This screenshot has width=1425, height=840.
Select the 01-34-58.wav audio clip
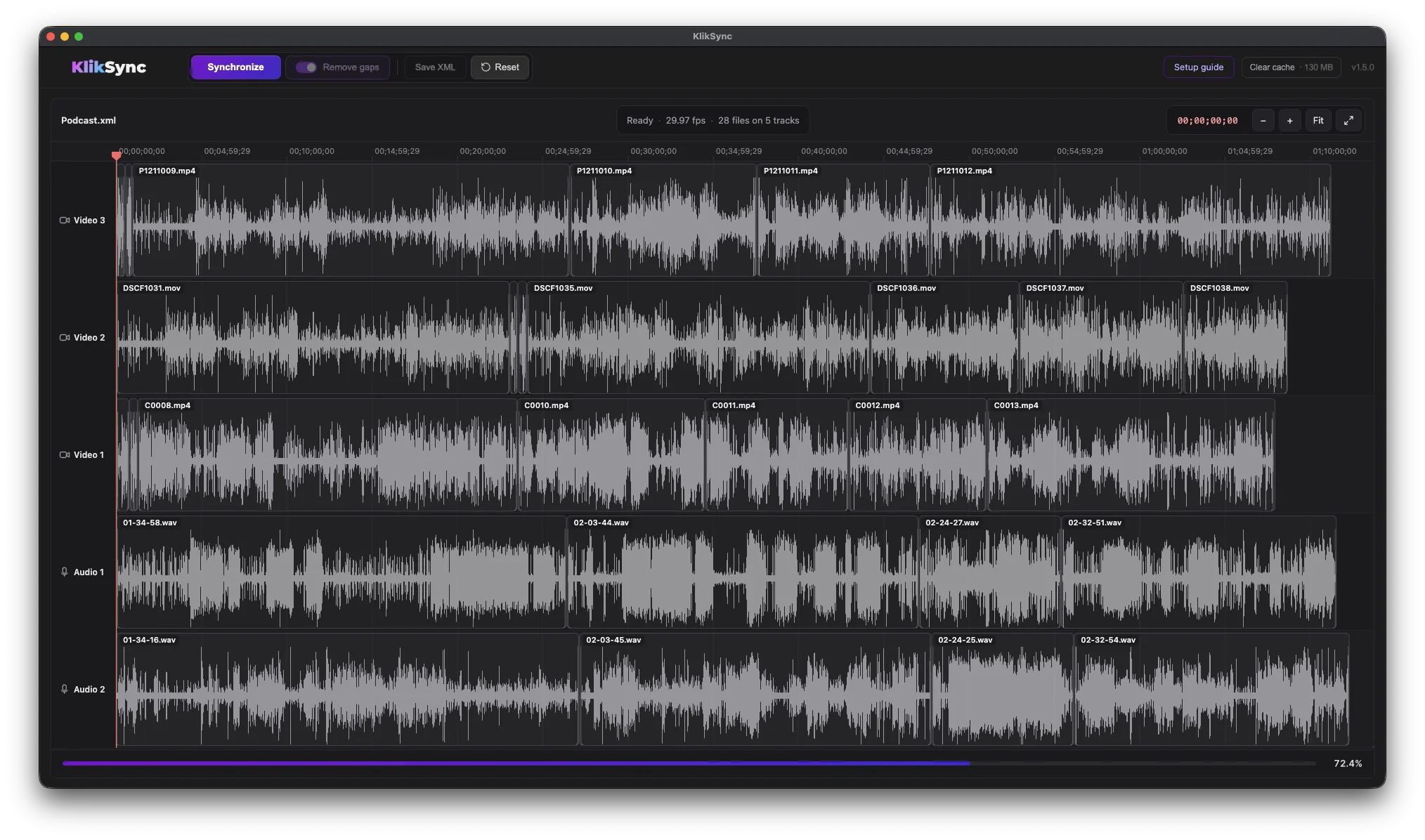(x=341, y=572)
